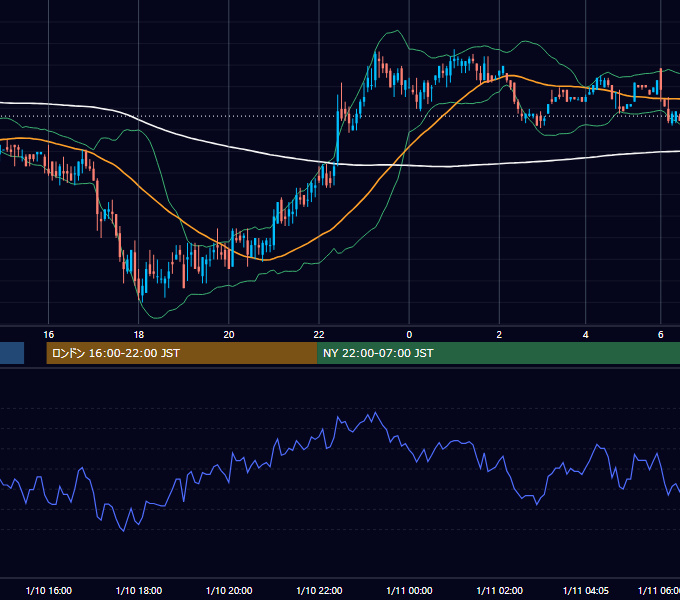The width and height of the screenshot is (680, 600).
Task: Click the 20 hour label on price chart axis
Action: pyautogui.click(x=229, y=335)
